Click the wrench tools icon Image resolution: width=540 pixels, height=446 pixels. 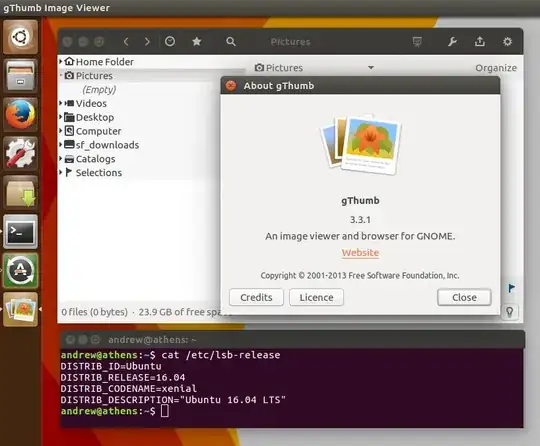pyautogui.click(x=452, y=42)
